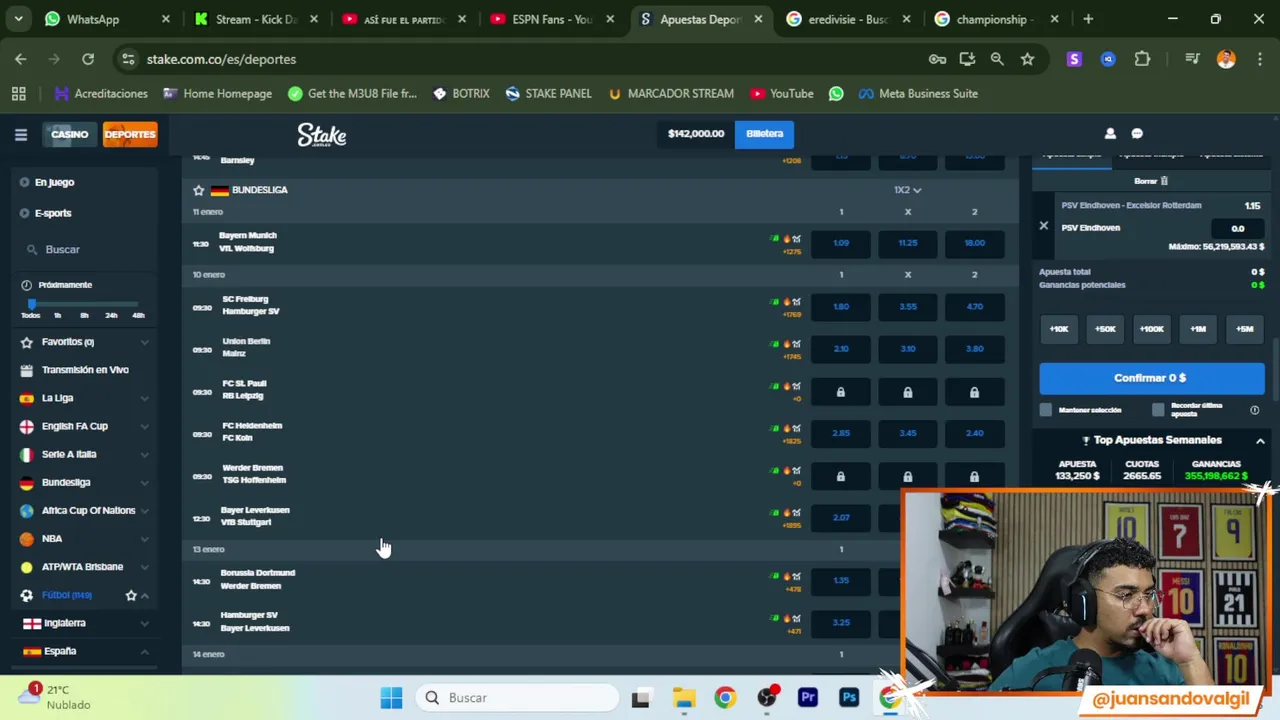Screen dimensions: 1280x720
Task: Click the password key icon in address bar
Action: tap(937, 59)
